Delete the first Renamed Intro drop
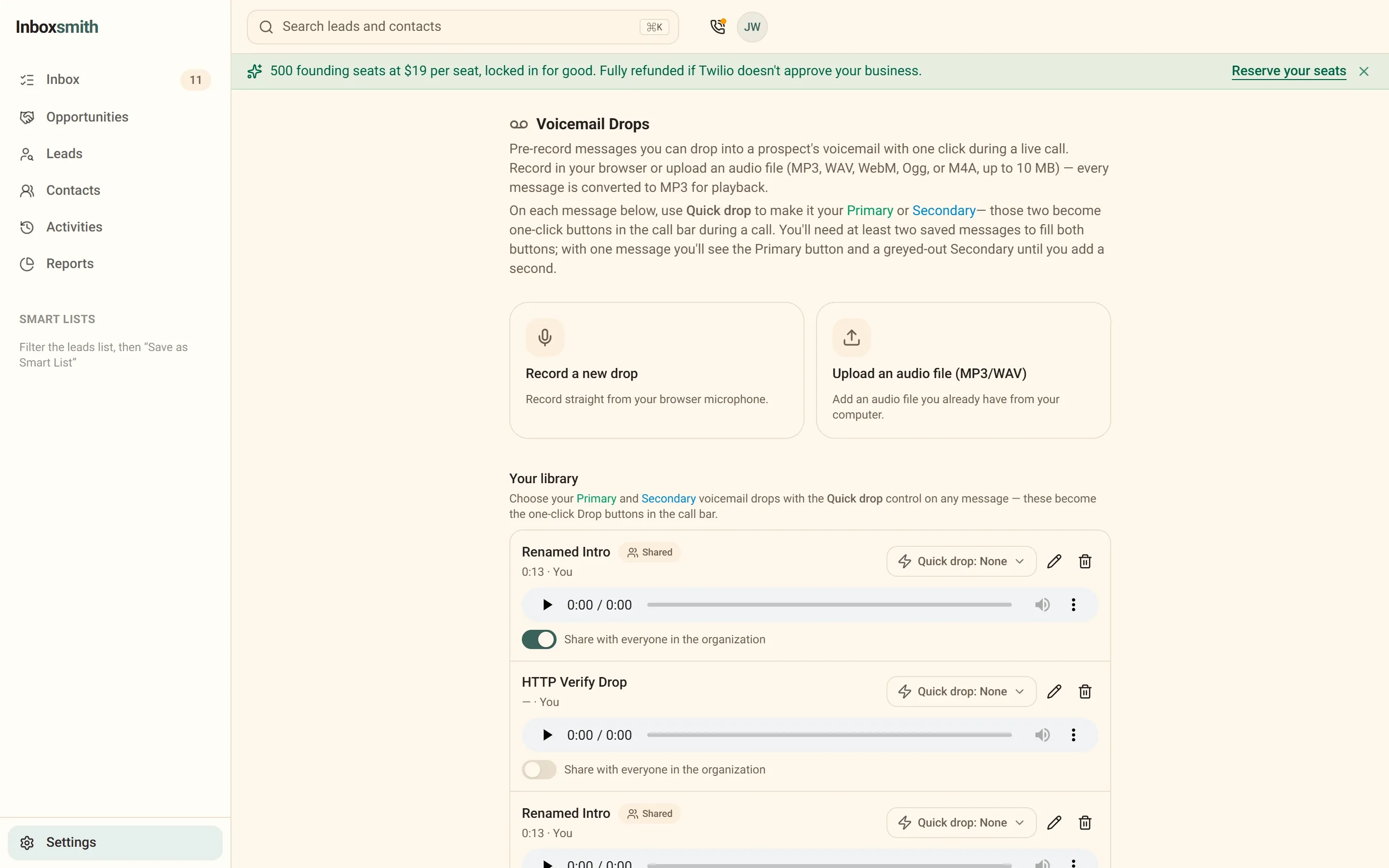1389x868 pixels. coord(1085,561)
